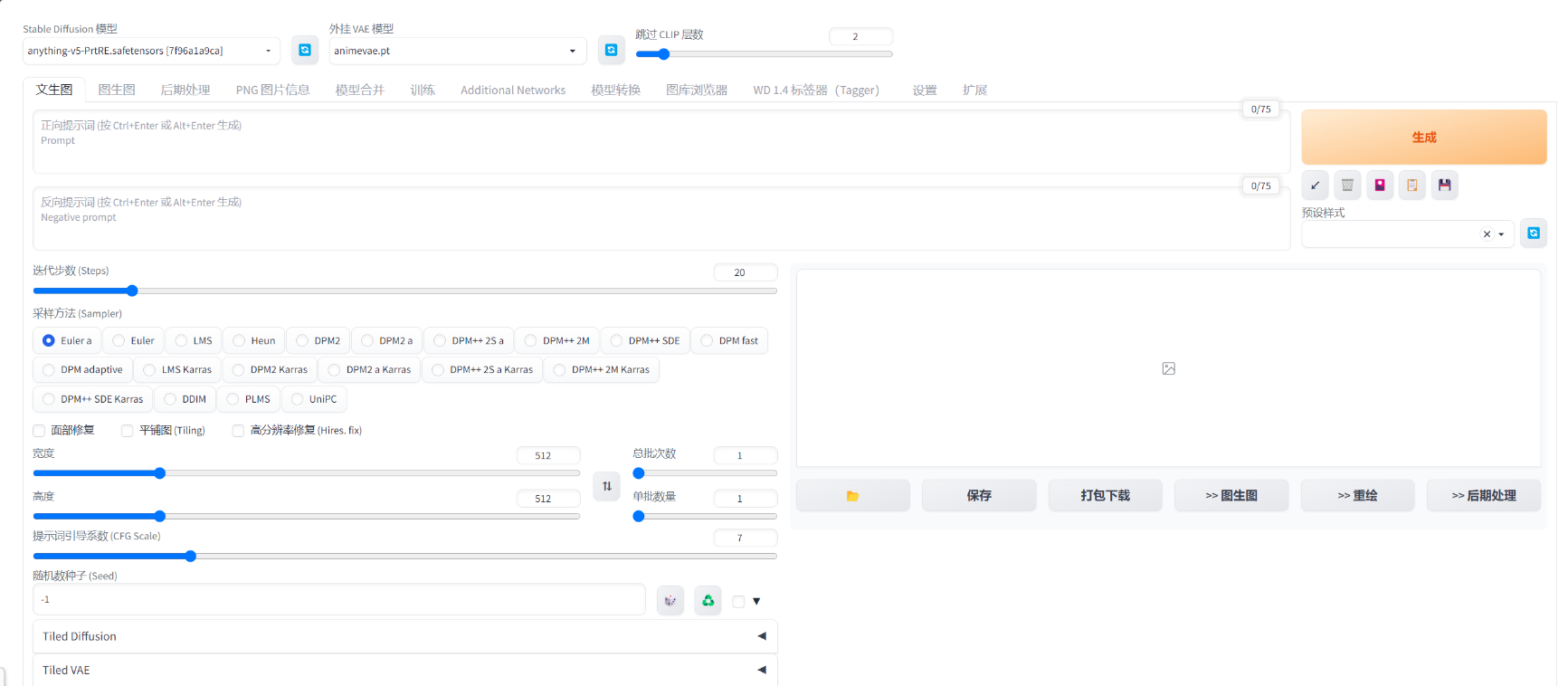Choose the DPM++ 2M Karras sampler
The image size is (1568, 686).
coord(602,369)
